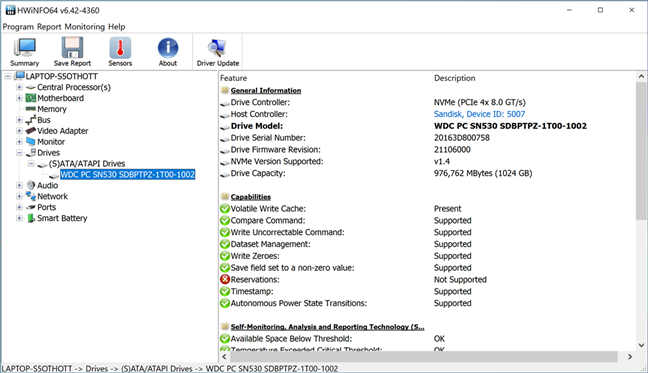Expand the Monitor tree node
Viewport: 648px width, 373px height.
point(19,141)
